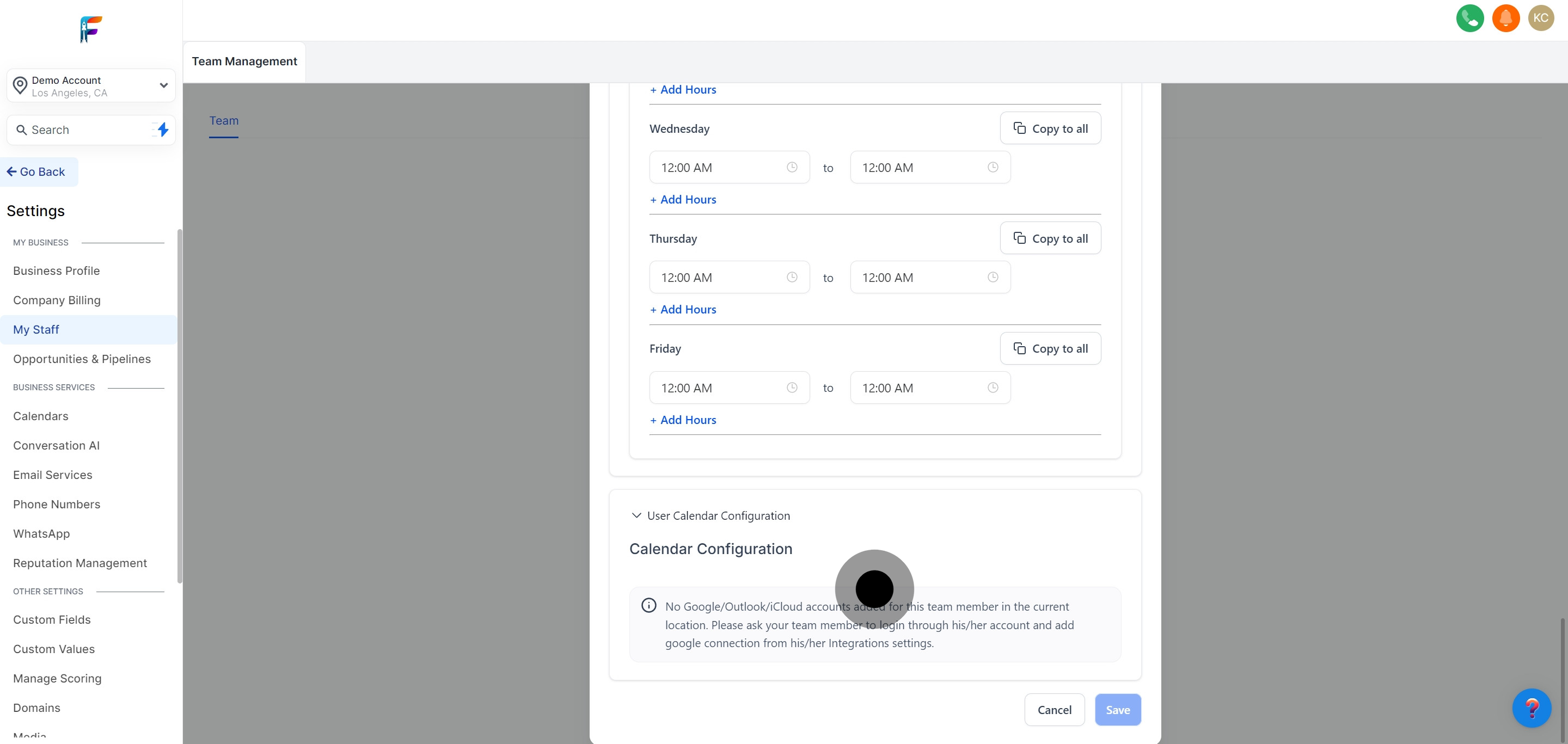Click the KC profile avatar
The width and height of the screenshot is (1568, 744).
tap(1541, 19)
